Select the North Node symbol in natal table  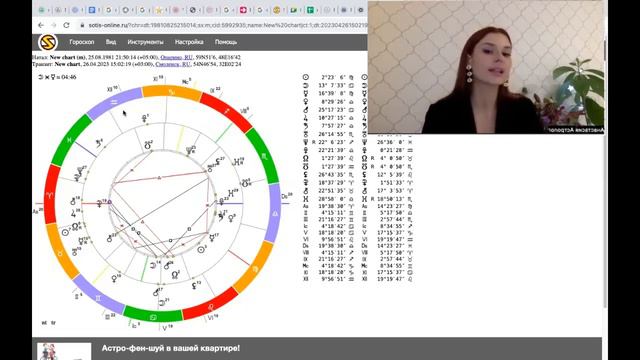coord(306,158)
